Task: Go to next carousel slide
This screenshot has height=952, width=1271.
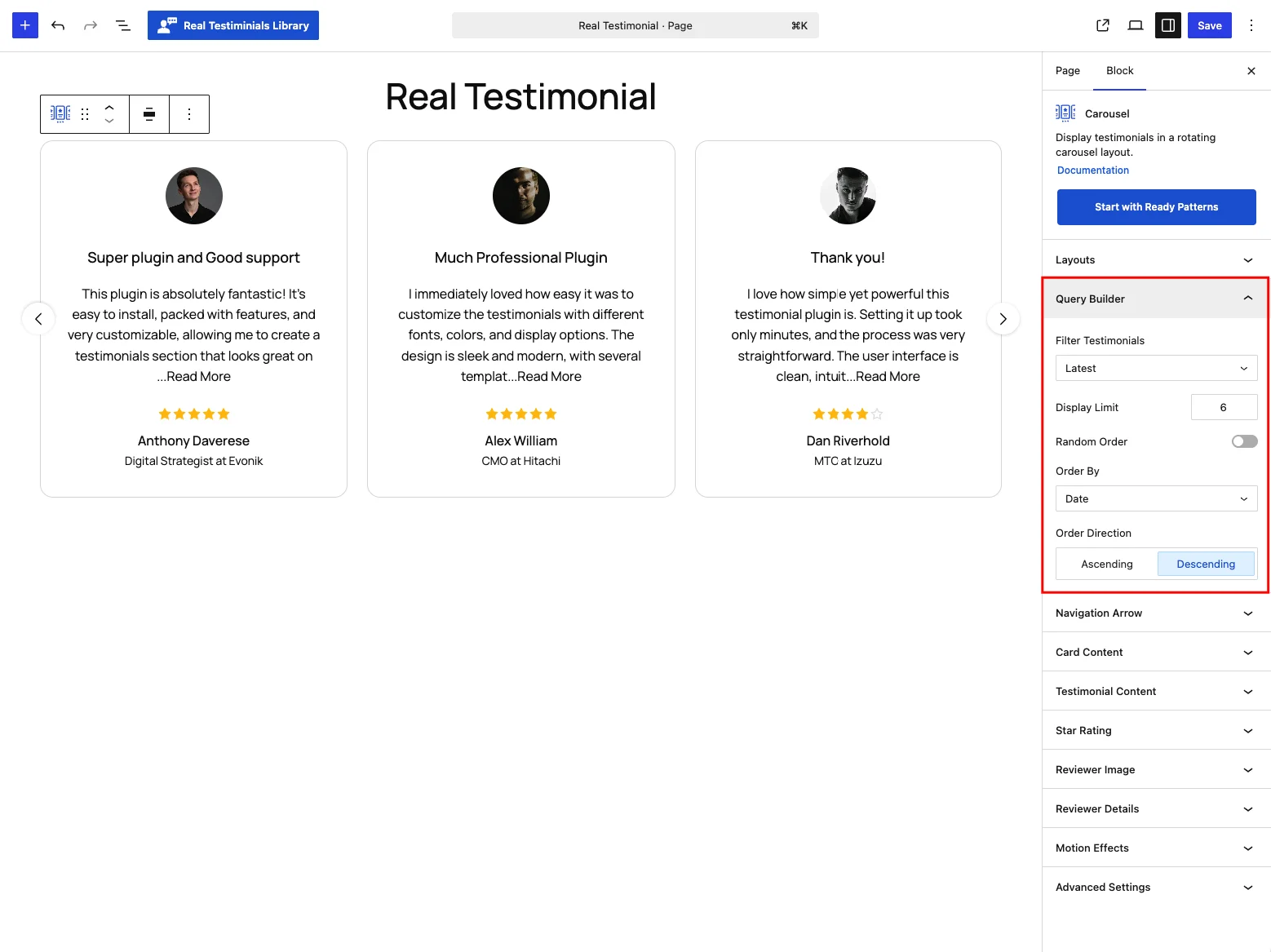Action: click(1003, 319)
